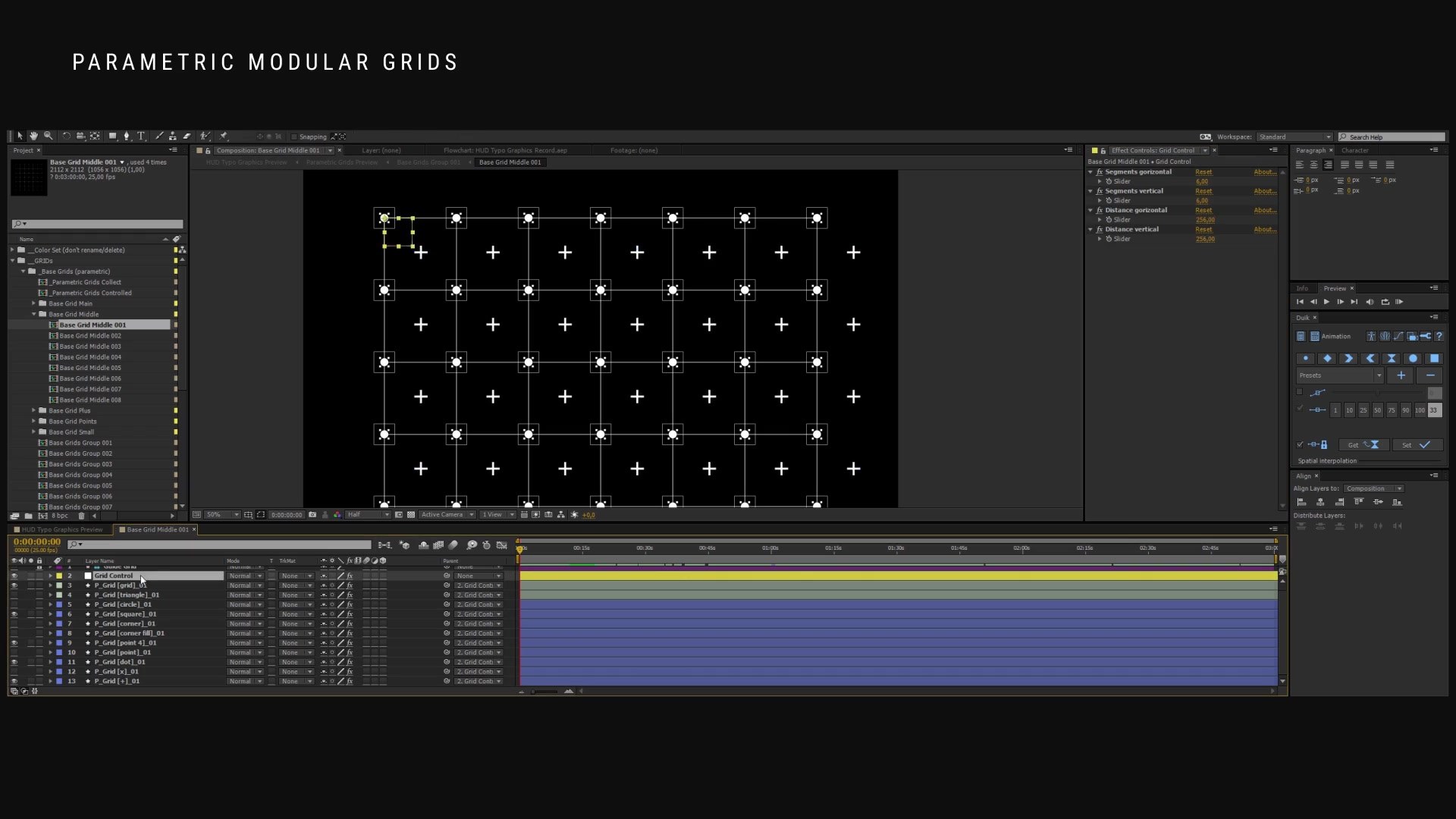This screenshot has width=1456, height=819.
Task: Collapse the Distance vertical effect
Action: pos(1090,229)
